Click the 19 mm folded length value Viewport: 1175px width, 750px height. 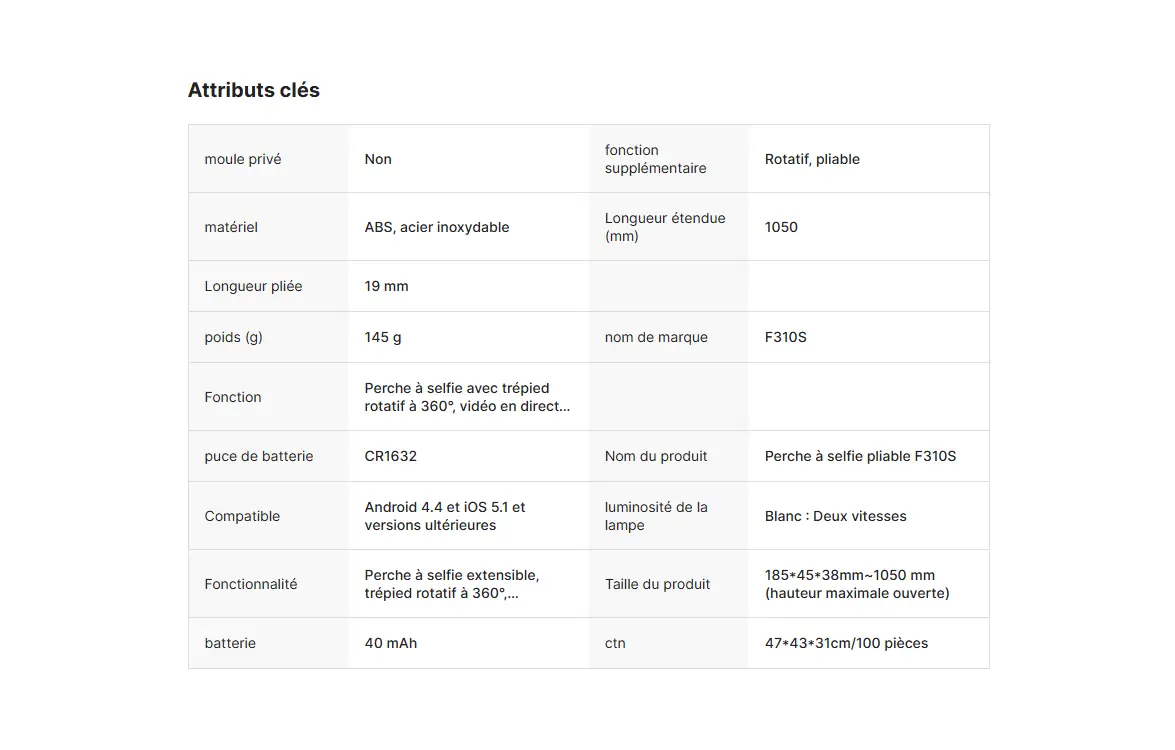386,286
